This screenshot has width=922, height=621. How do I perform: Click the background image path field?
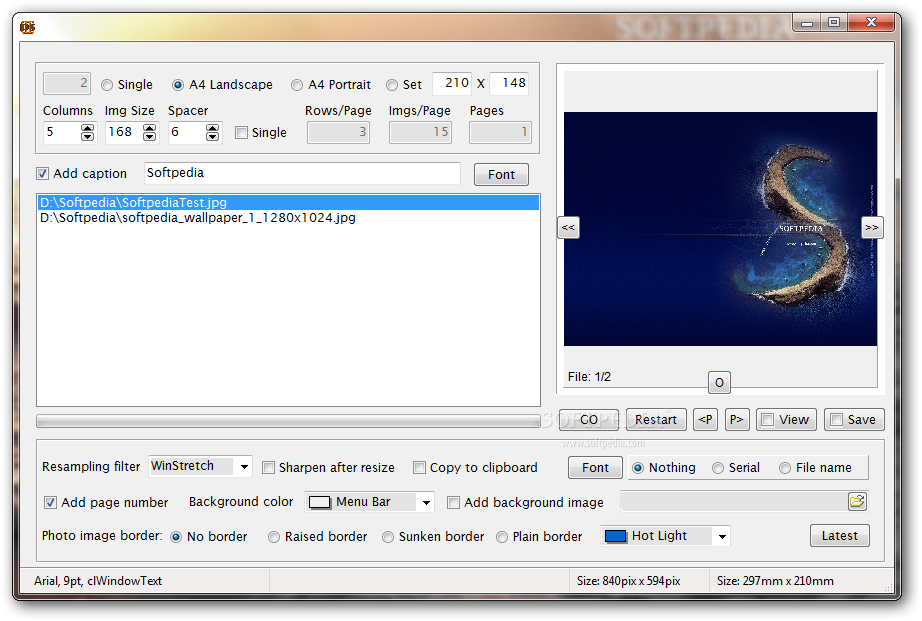tap(734, 502)
